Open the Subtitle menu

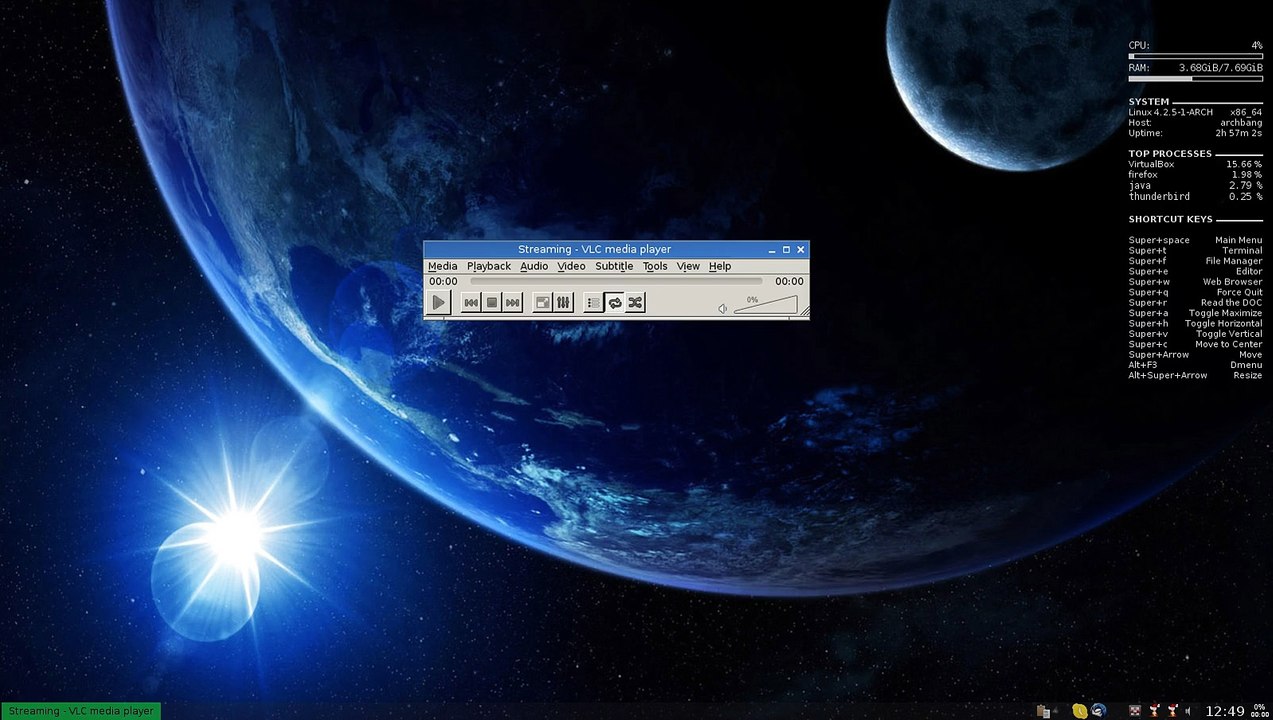(x=614, y=266)
